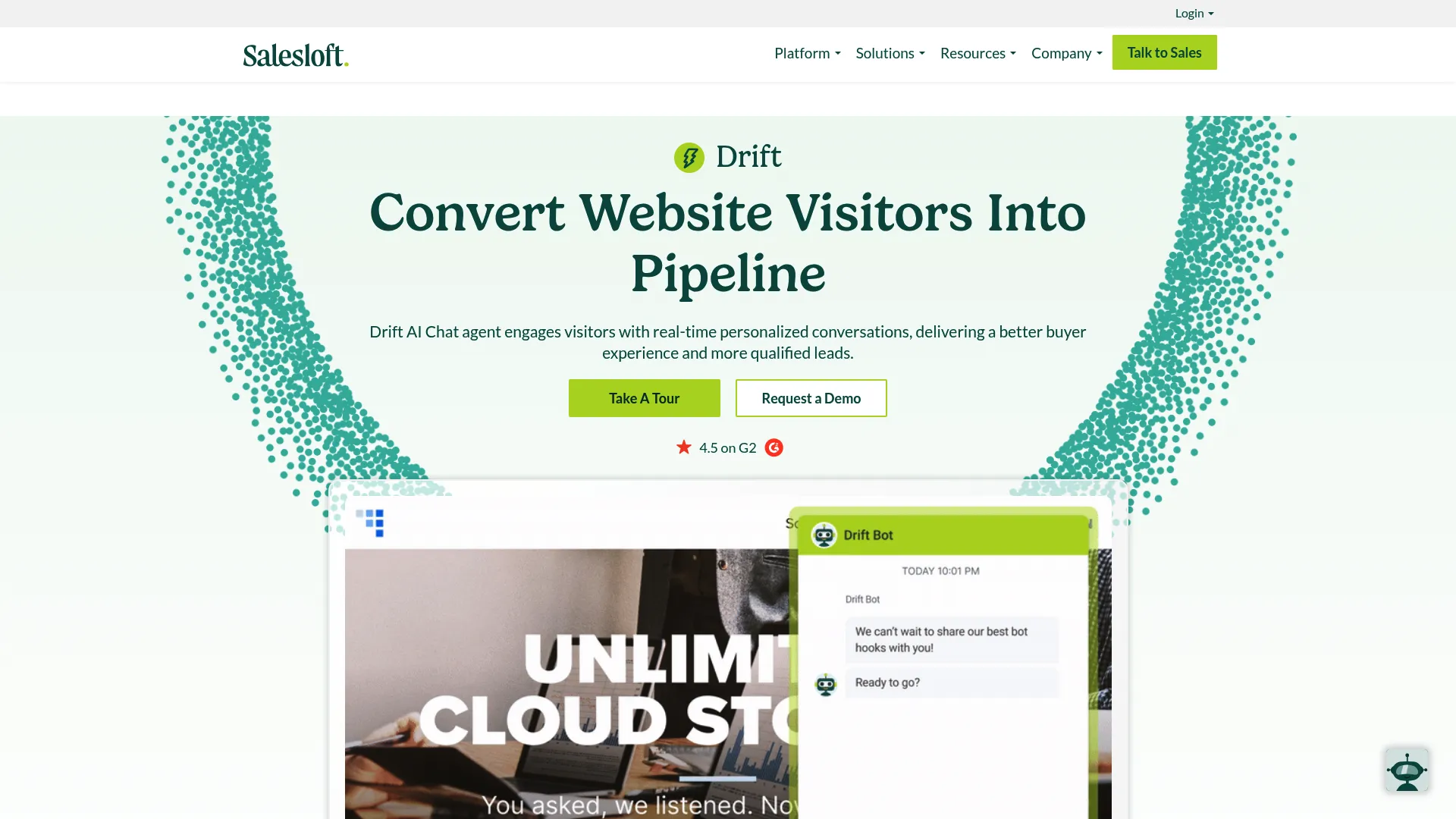
Task: Open the 4.5 on G2 rating link
Action: tap(727, 448)
